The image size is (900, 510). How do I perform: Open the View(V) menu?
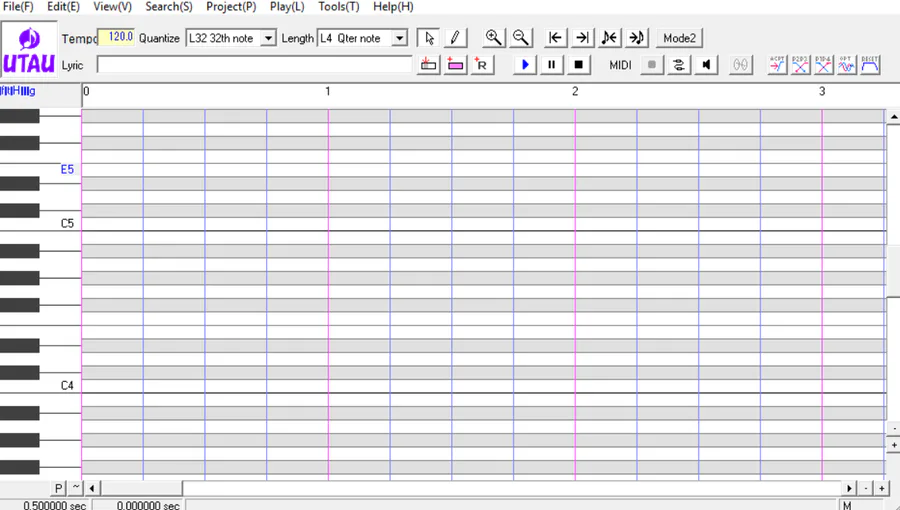coord(112,7)
